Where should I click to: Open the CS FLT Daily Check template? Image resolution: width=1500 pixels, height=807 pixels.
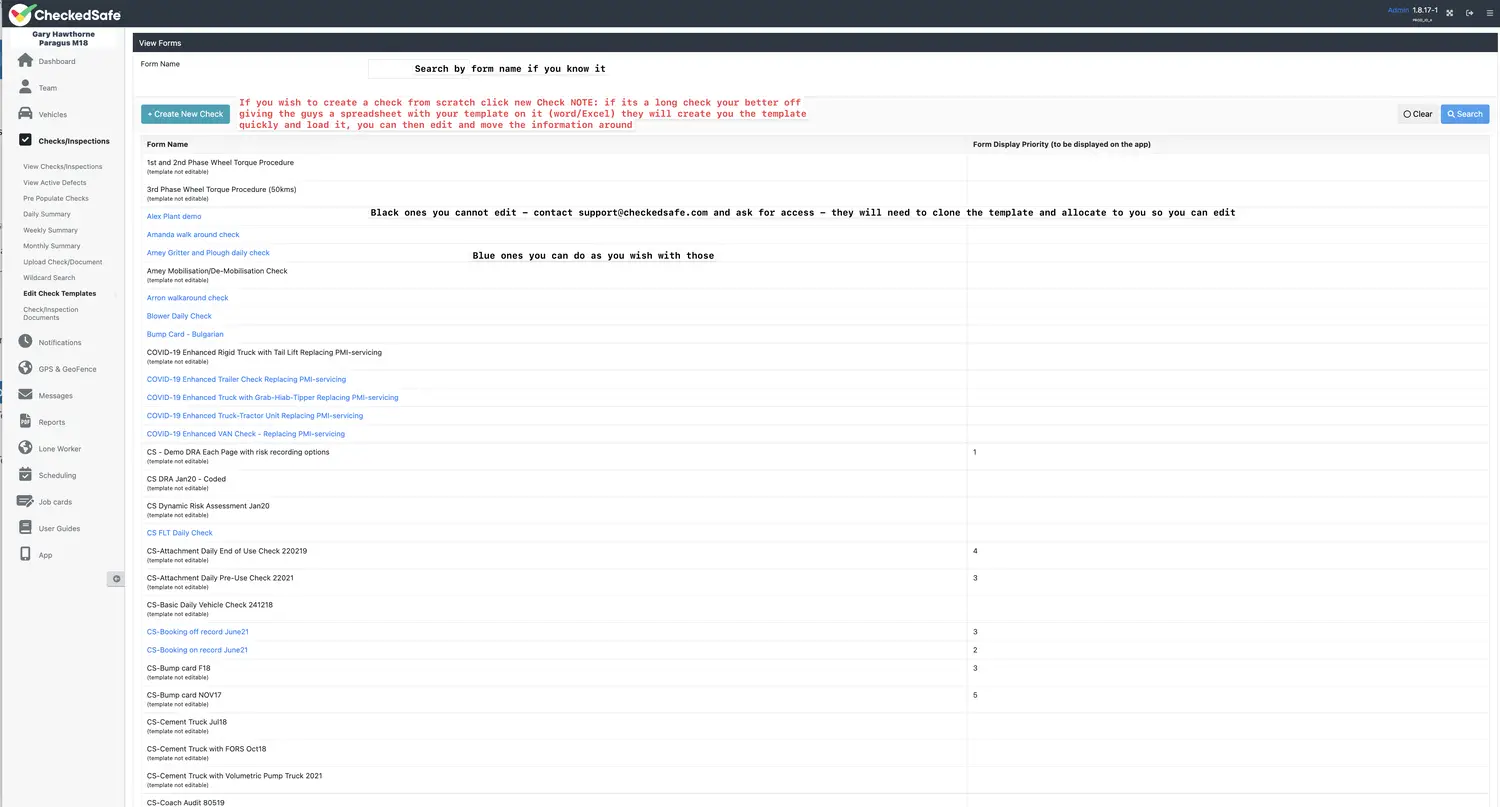(179, 532)
